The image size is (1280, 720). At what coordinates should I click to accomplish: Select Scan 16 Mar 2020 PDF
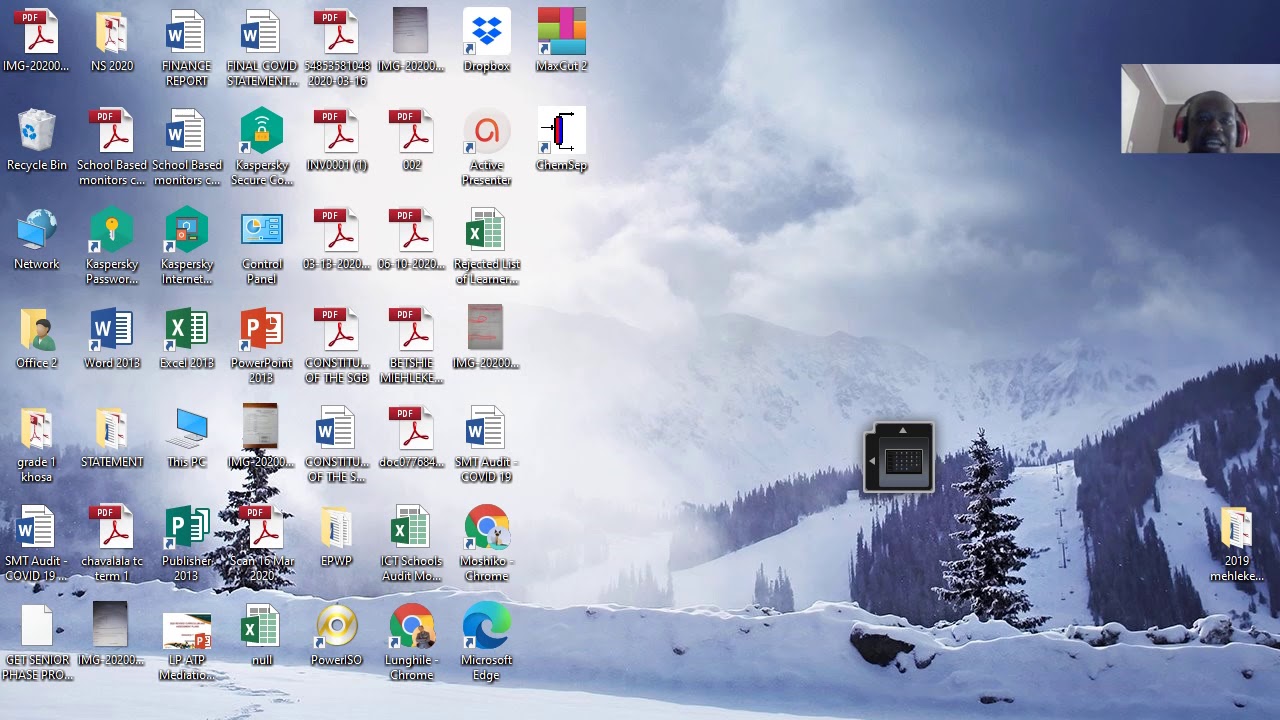click(x=262, y=543)
